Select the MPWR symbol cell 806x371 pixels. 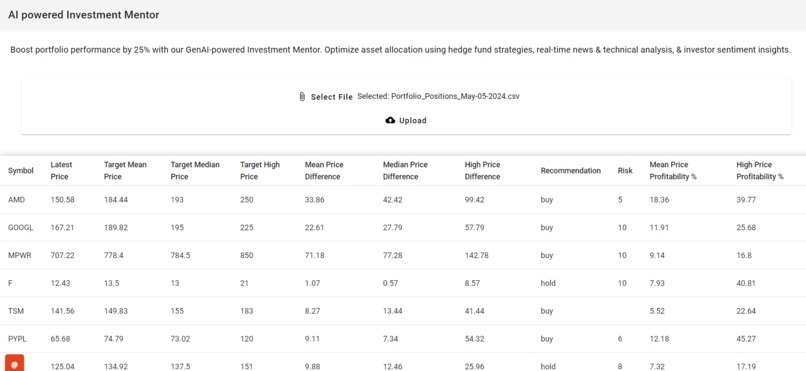pyautogui.click(x=20, y=255)
